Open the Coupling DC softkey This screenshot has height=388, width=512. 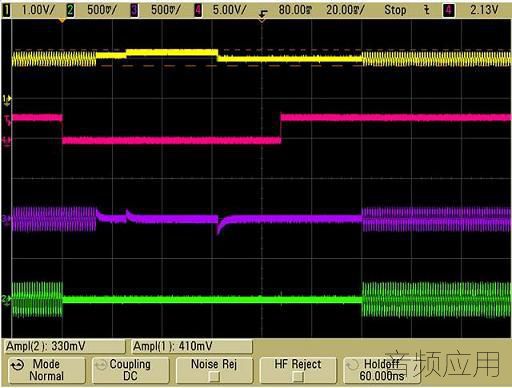[x=130, y=370]
